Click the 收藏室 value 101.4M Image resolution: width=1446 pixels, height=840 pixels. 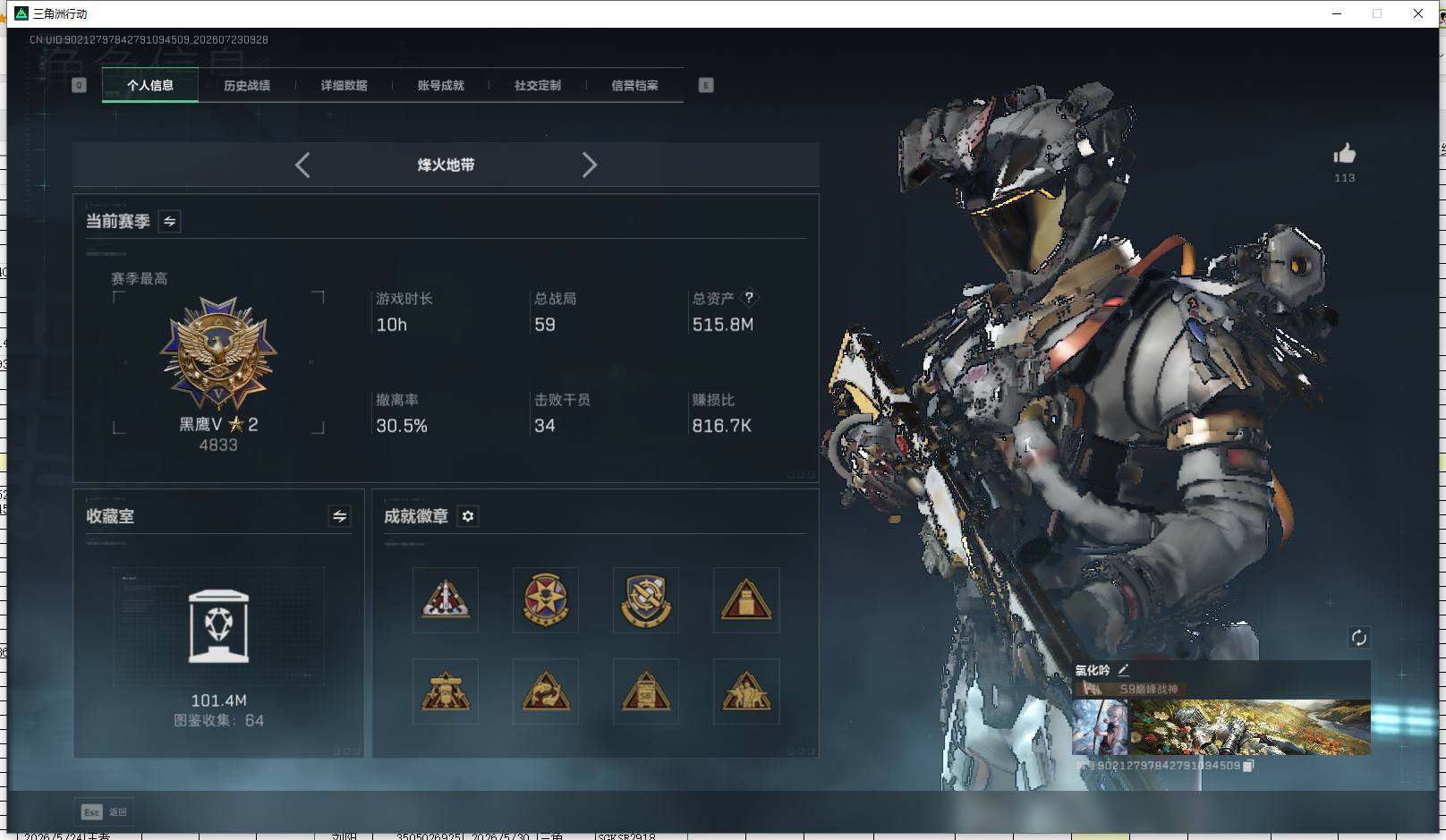pos(218,700)
